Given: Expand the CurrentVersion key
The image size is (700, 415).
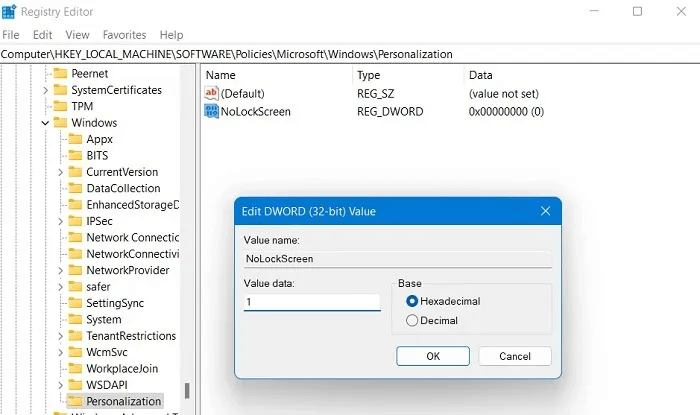Looking at the screenshot, I should point(60,172).
